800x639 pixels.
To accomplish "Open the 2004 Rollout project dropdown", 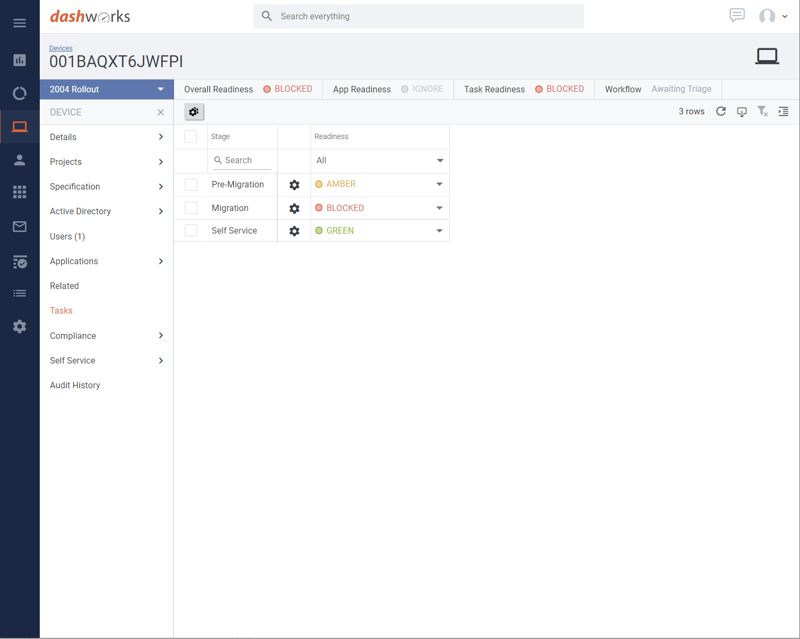I will pos(107,89).
